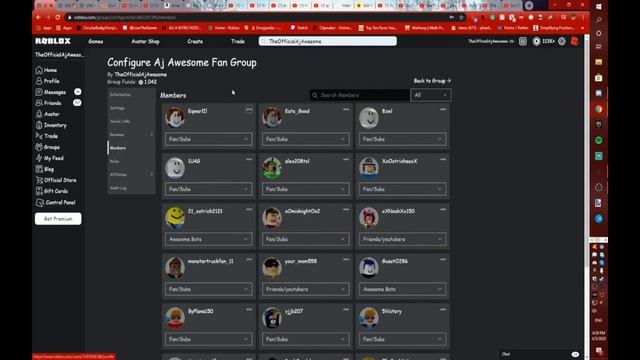Open more options for Guest0286 member card
Screen dimensions: 640x360
443,260
